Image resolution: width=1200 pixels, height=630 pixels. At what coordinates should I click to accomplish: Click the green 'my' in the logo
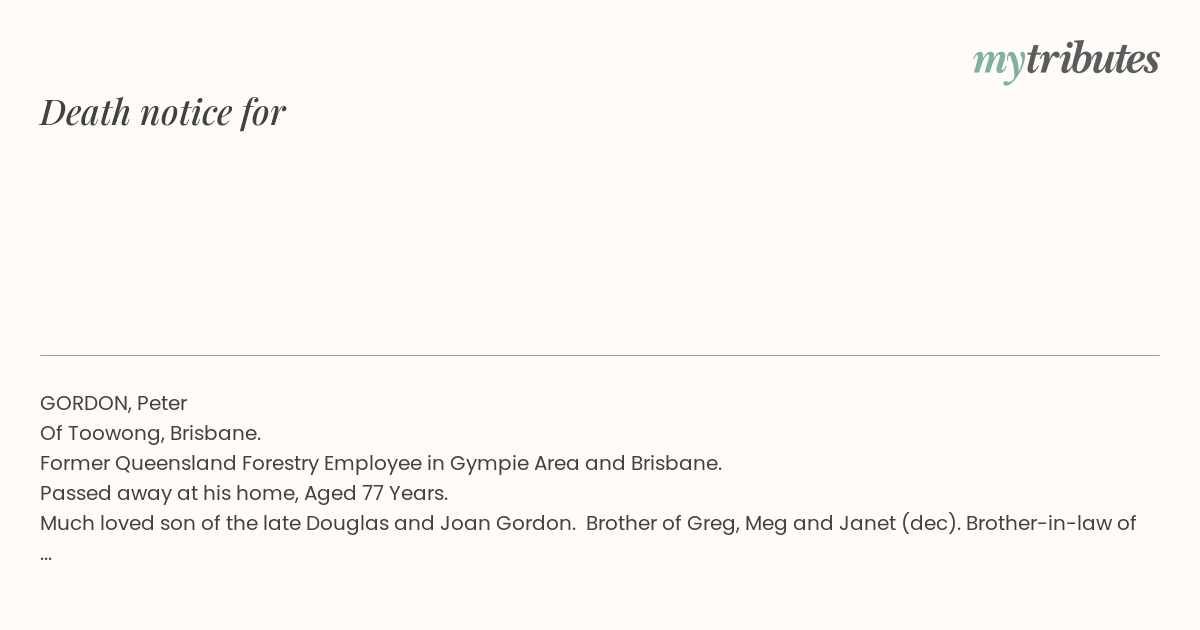998,63
